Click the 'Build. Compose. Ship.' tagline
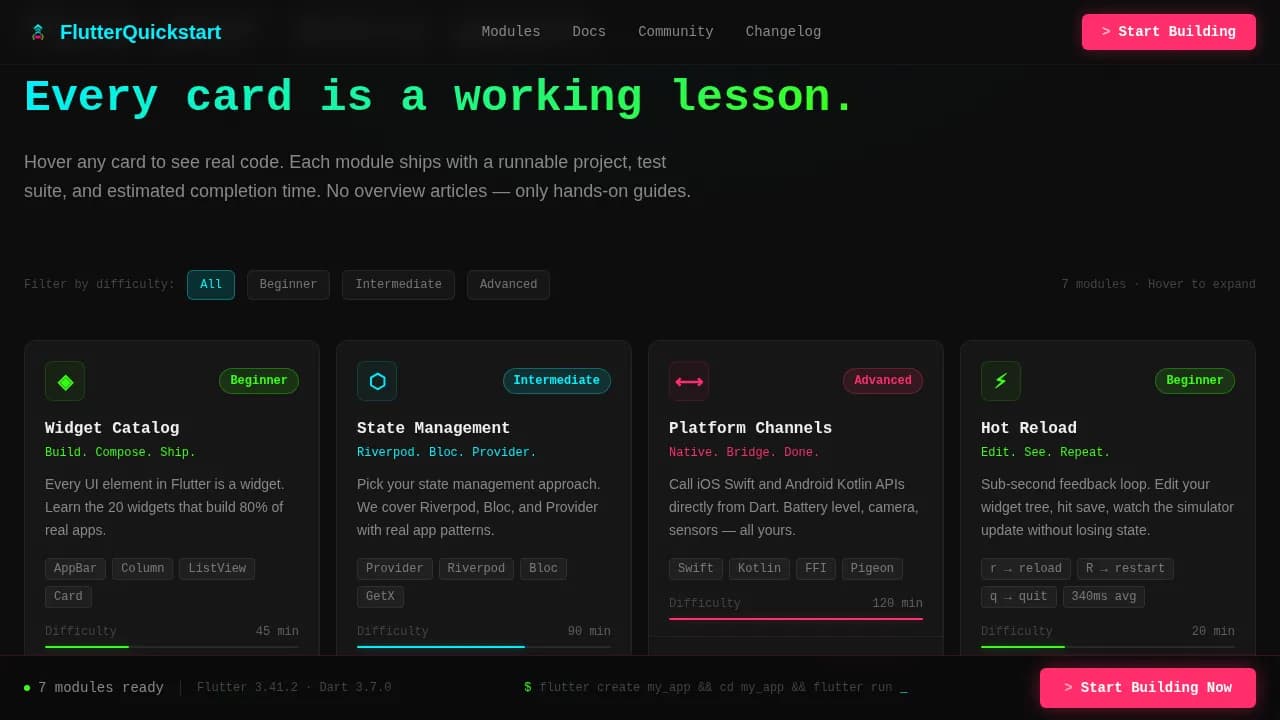The image size is (1280, 720). pos(120,453)
